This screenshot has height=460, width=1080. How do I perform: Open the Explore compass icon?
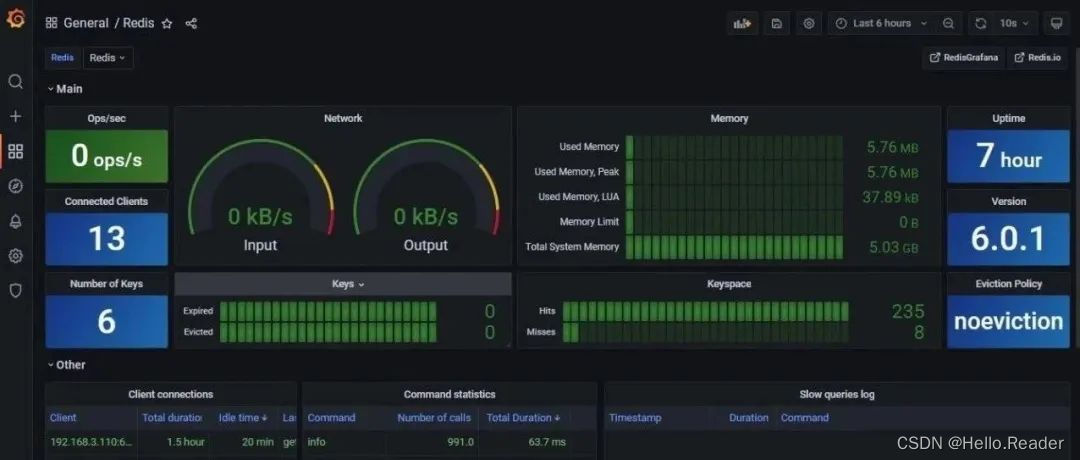[15, 186]
